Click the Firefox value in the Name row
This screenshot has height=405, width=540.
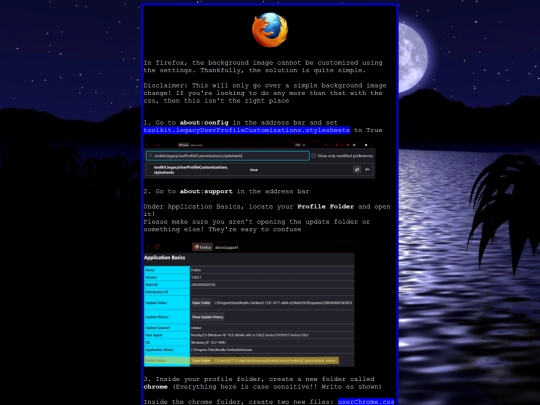(x=196, y=270)
